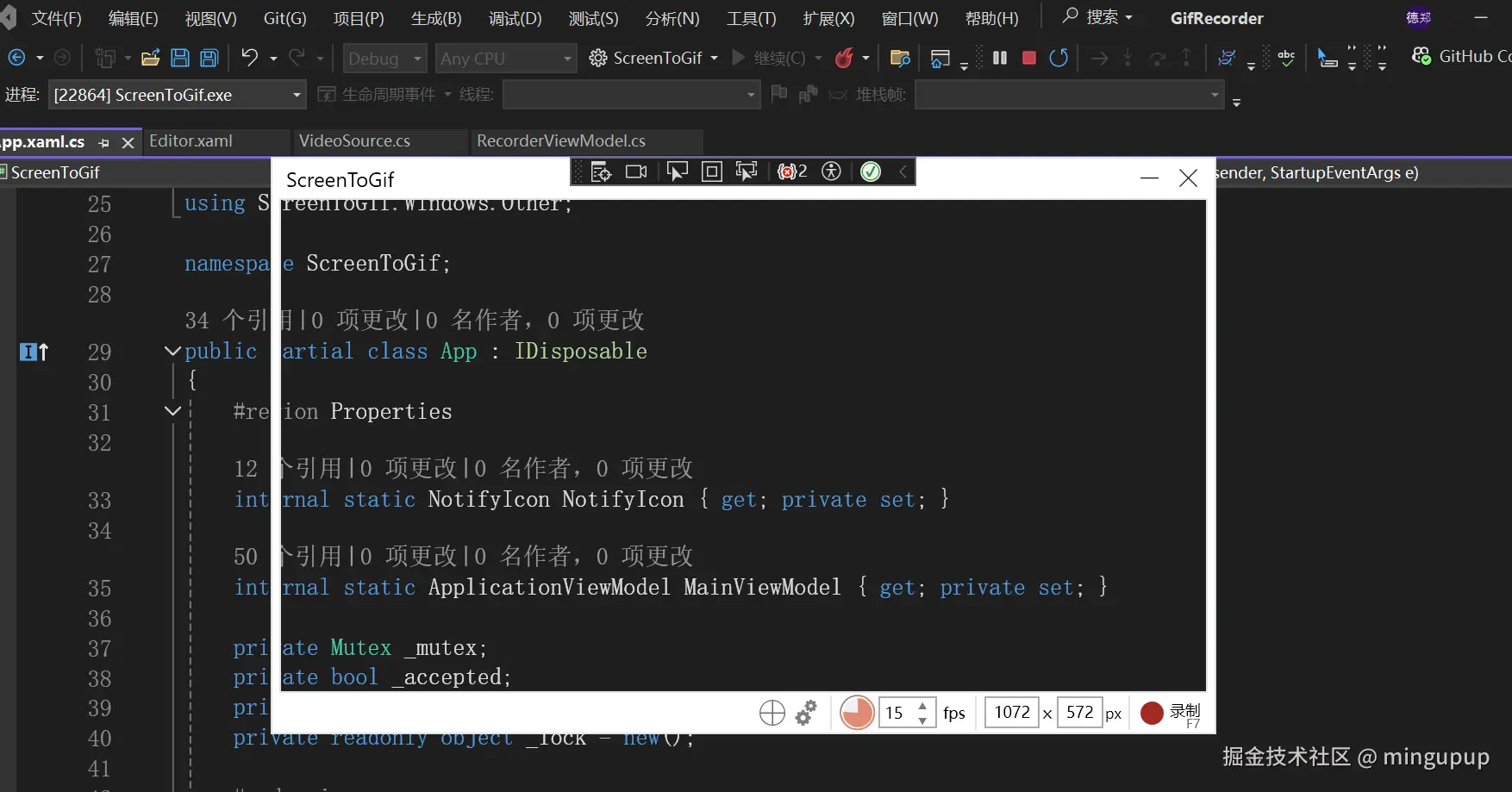The height and width of the screenshot is (792, 1512).
Task: Show XAML binding failures count icon
Action: [792, 171]
